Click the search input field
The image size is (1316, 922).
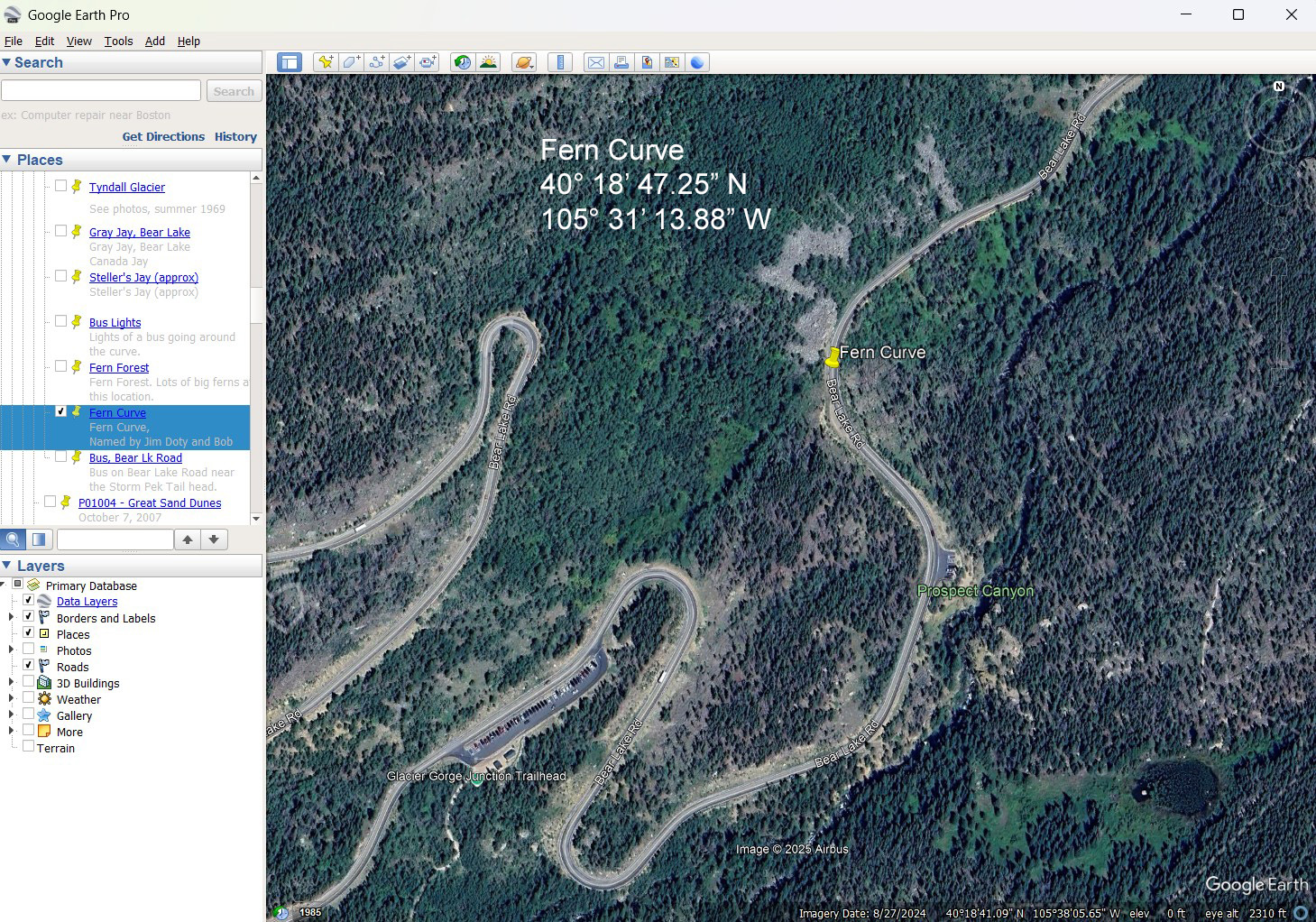pyautogui.click(x=101, y=91)
